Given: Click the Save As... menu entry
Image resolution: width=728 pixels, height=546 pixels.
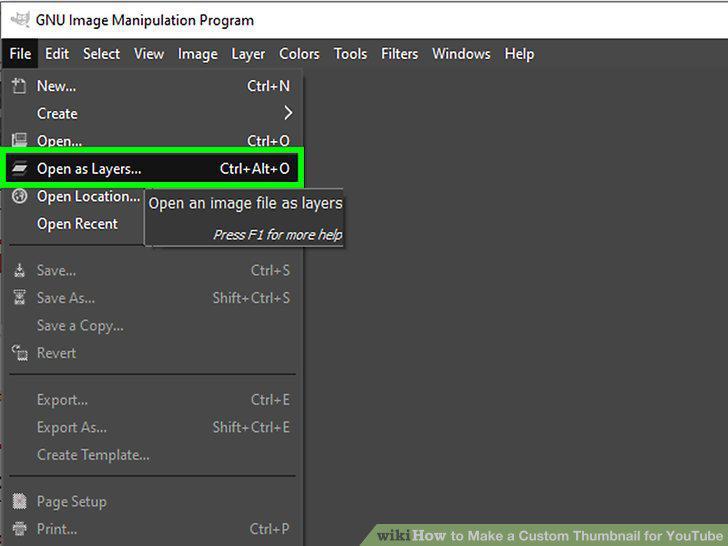Looking at the screenshot, I should point(152,298).
